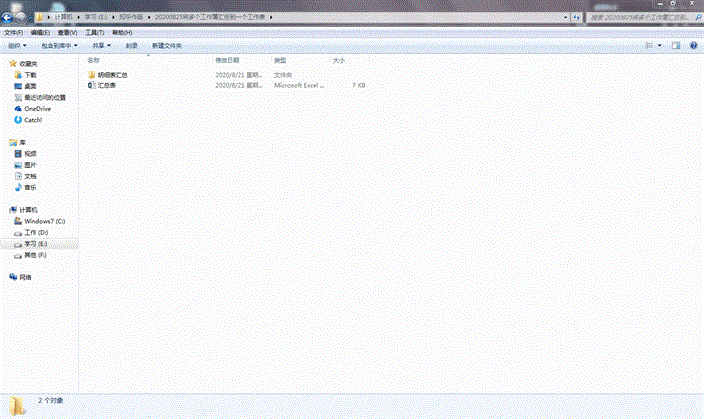Toggle the preview pane icon
Image resolution: width=704 pixels, height=419 pixels.
[x=676, y=45]
